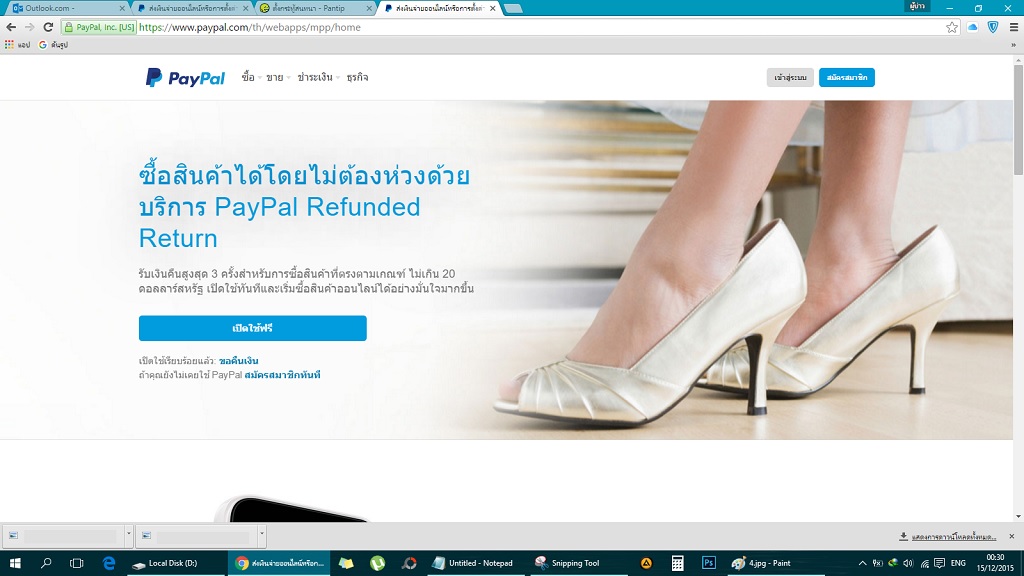The image size is (1024, 576).
Task: Bookmark this page with the star icon
Action: (952, 27)
